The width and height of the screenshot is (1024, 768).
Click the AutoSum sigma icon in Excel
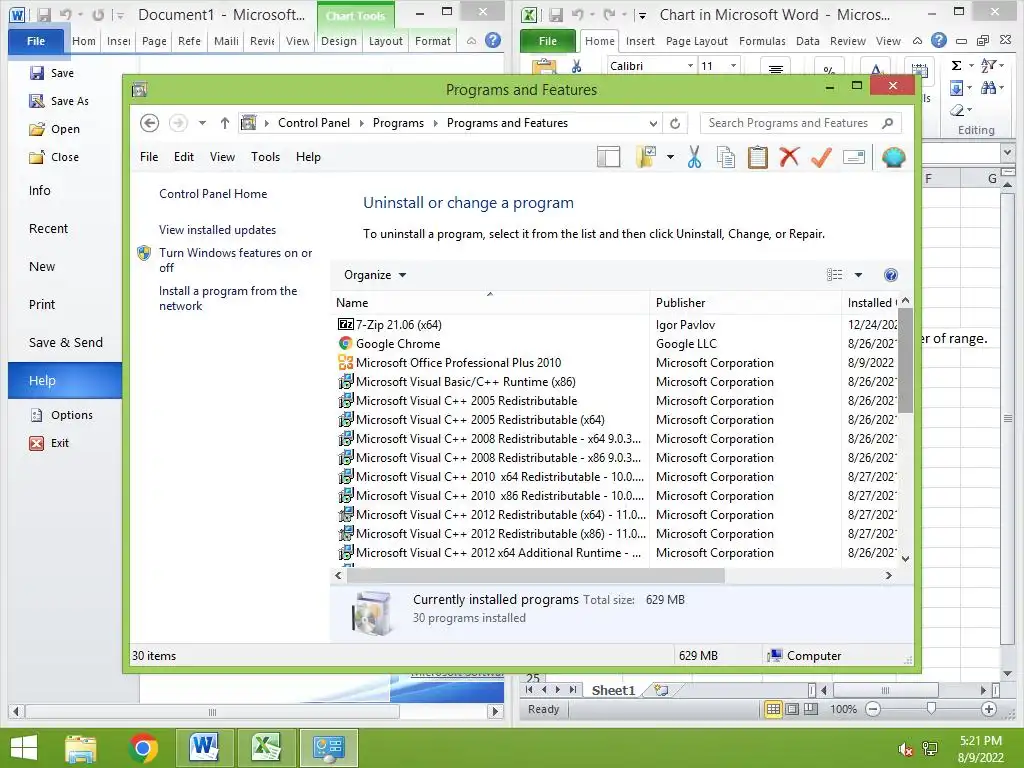(x=956, y=65)
